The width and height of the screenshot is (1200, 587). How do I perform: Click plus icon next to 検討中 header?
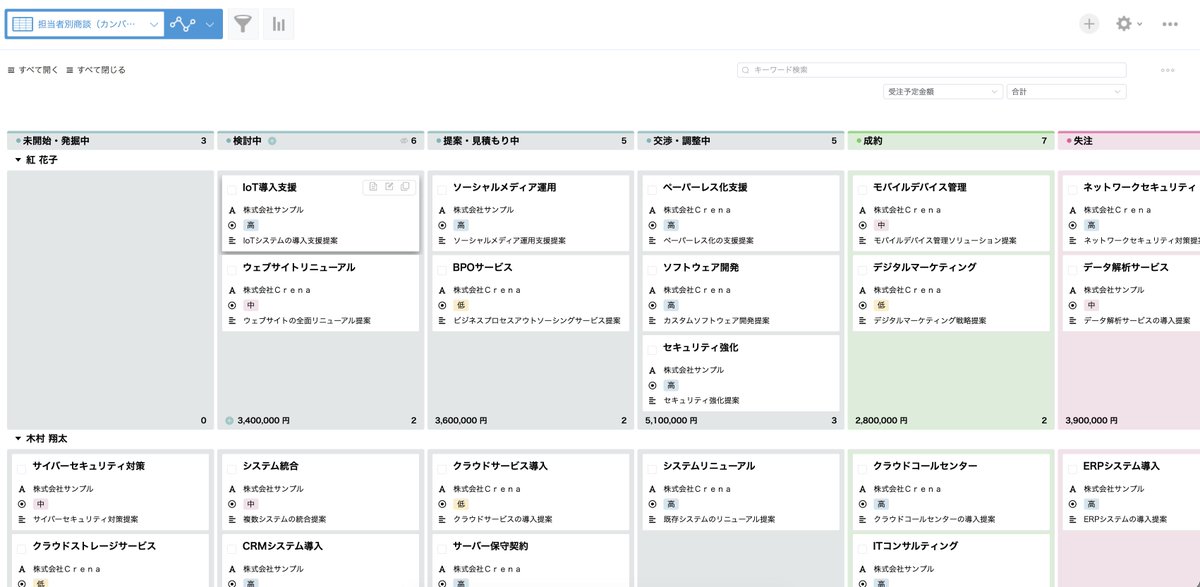(x=273, y=141)
